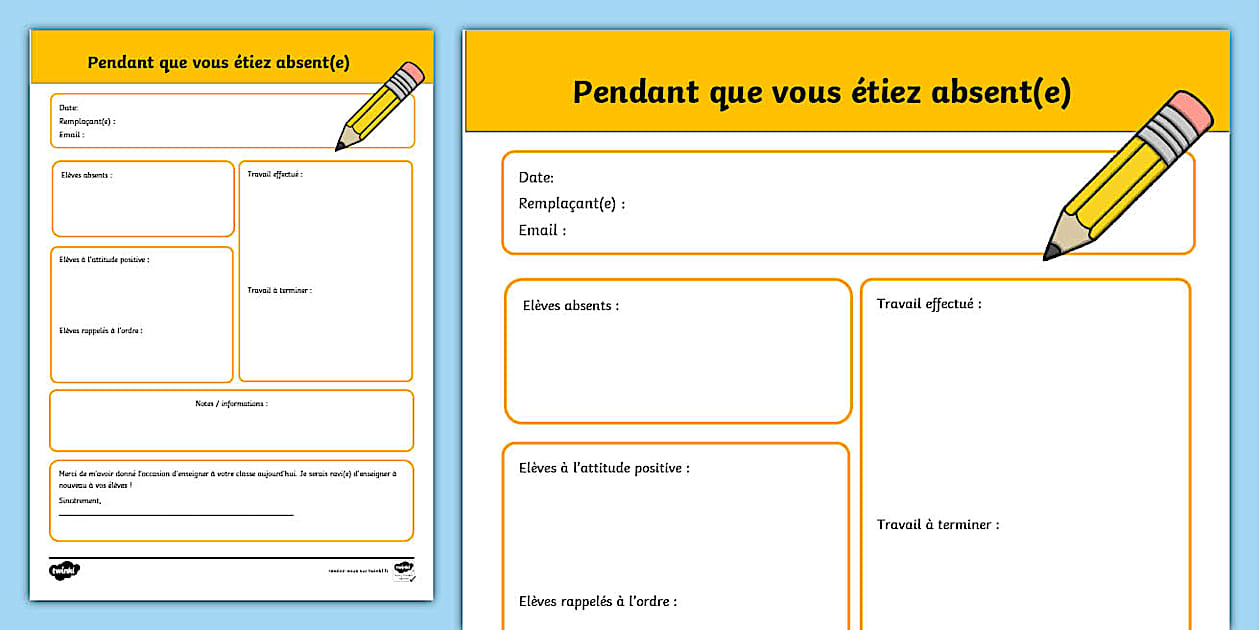The height and width of the screenshot is (630, 1260).
Task: Click the signature line below 'Sincèrement'
Action: coord(176,515)
